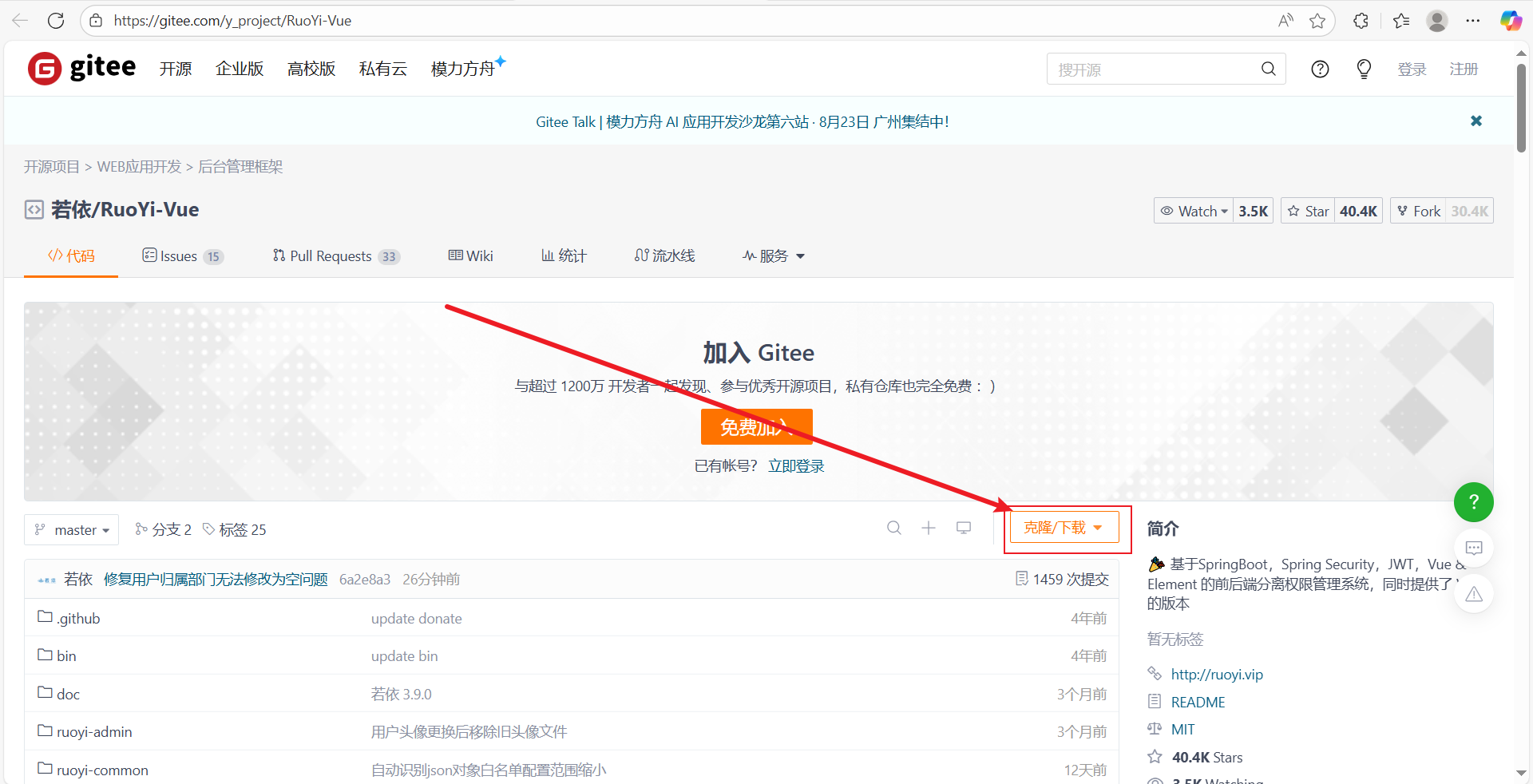Open the ruoyi-admin folder
Viewport: 1533px width, 784px height.
point(94,731)
